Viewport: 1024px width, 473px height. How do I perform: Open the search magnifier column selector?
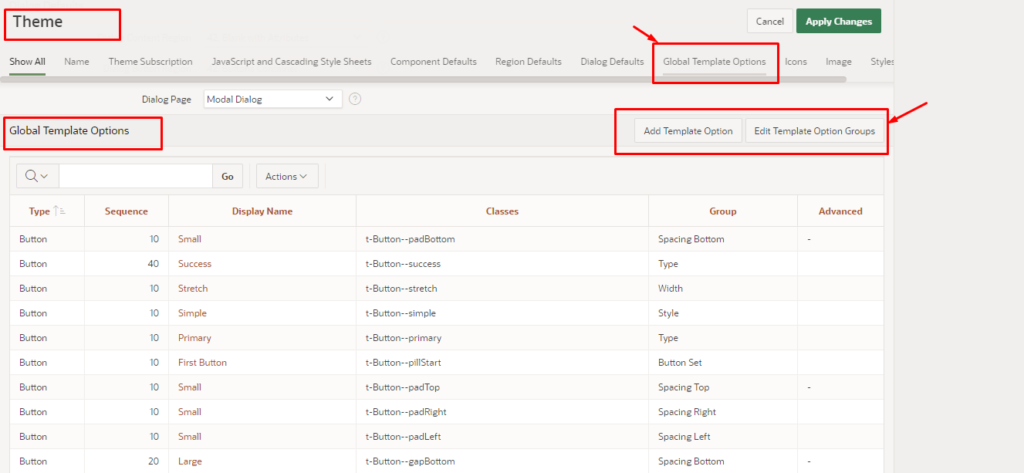coord(37,176)
